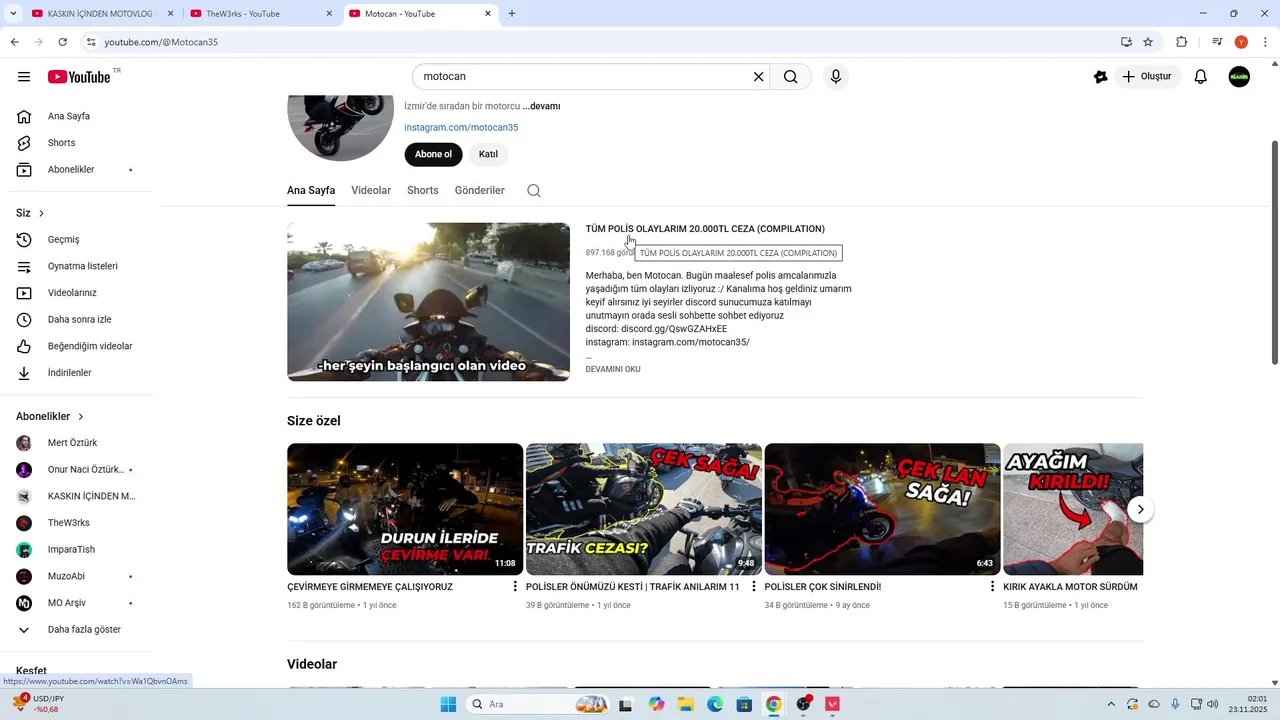
Task: Show hidden system tray icons
Action: (1110, 704)
